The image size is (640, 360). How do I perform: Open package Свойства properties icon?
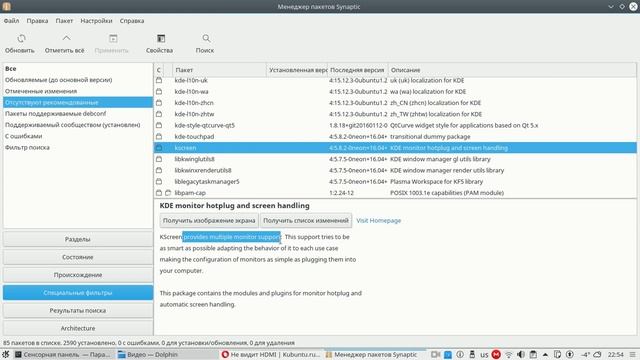click(161, 38)
